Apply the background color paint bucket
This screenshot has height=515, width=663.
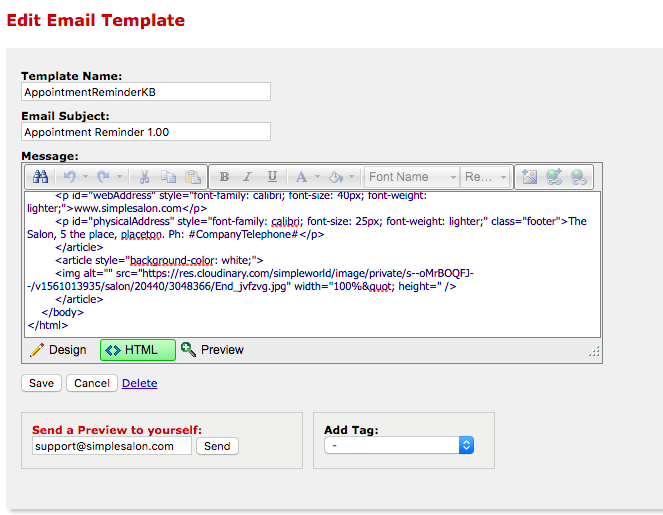coord(336,177)
